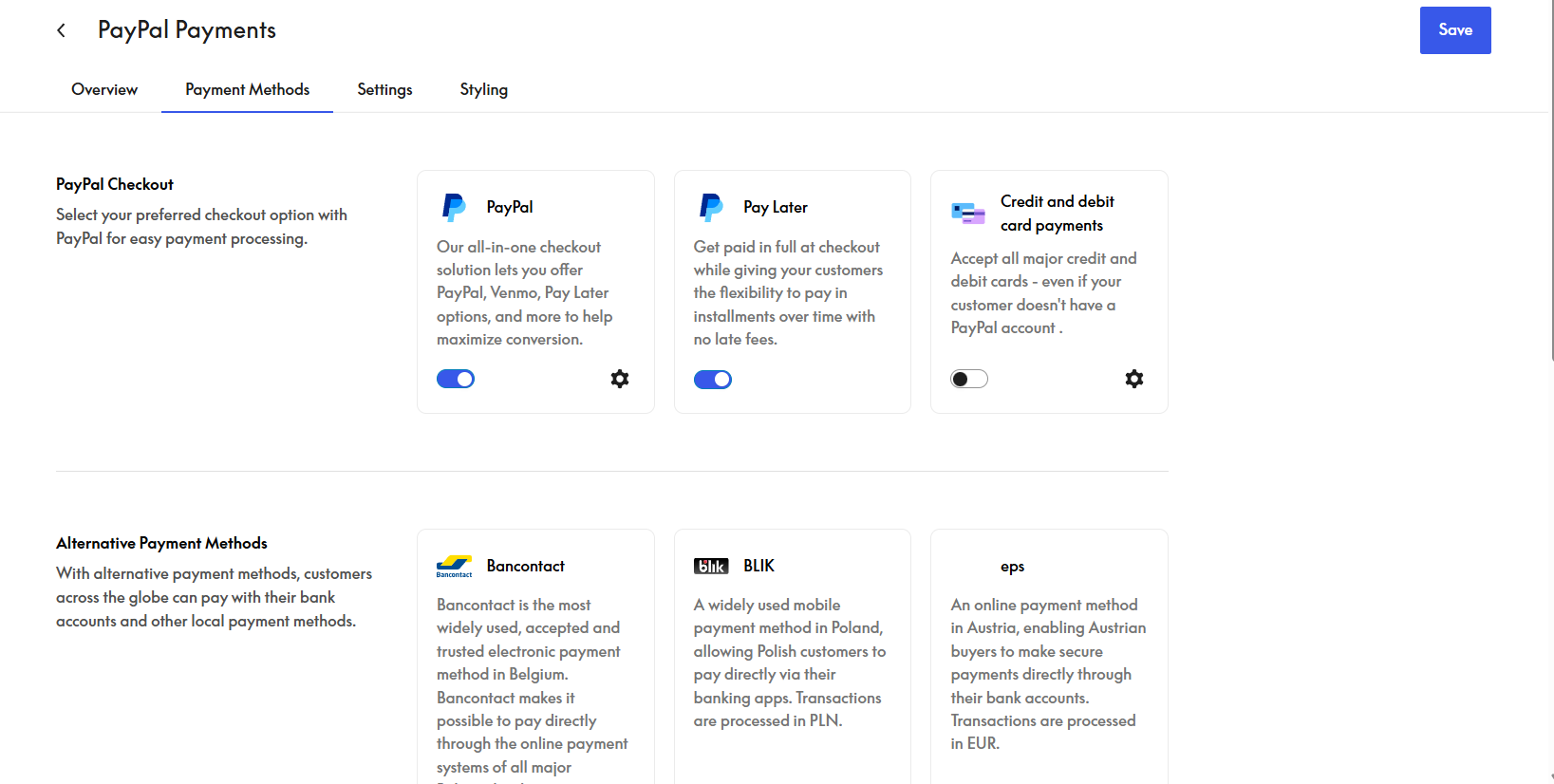1554x784 pixels.
Task: Click the BLIK logo icon
Action: point(711,567)
